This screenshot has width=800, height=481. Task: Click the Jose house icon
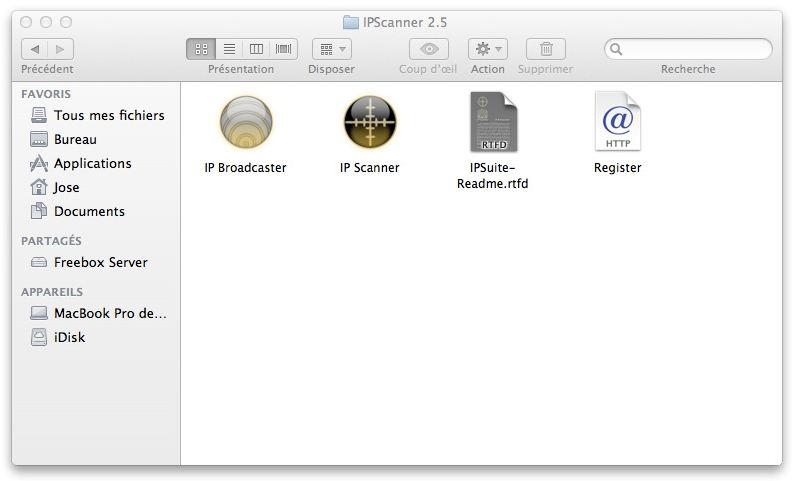point(39,187)
